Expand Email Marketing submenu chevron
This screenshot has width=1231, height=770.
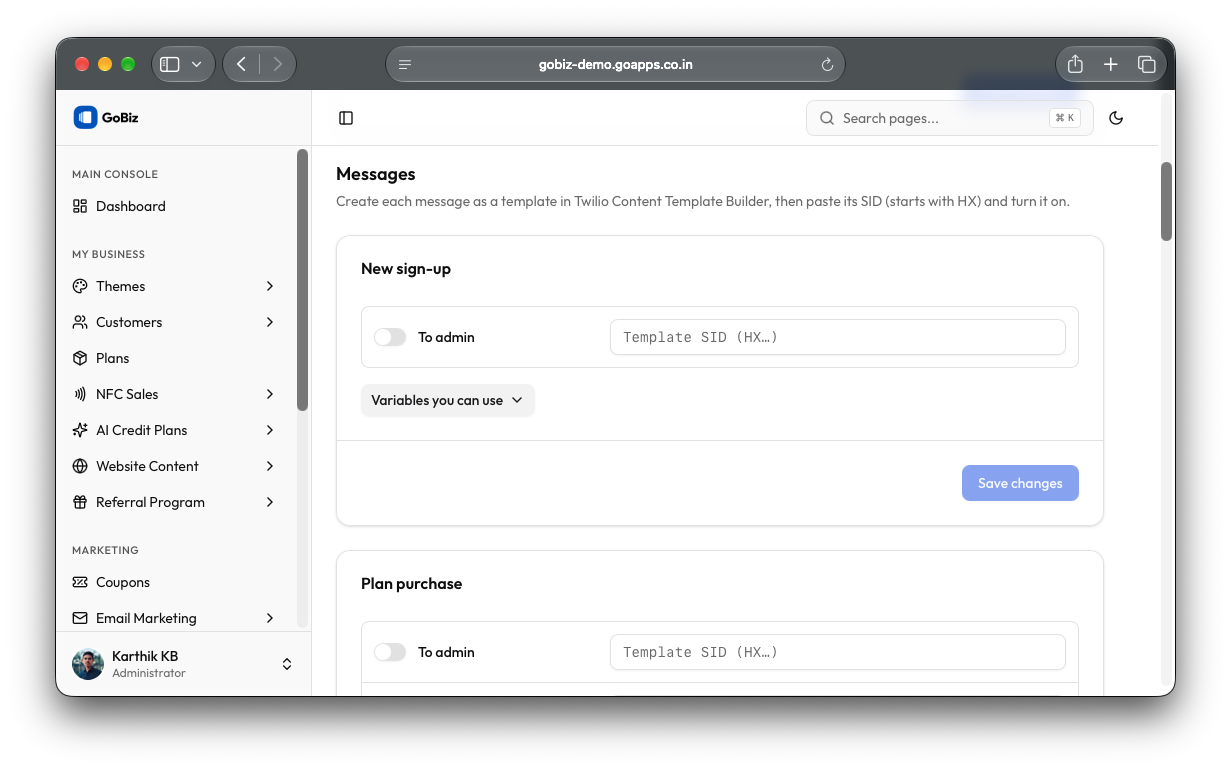[270, 618]
